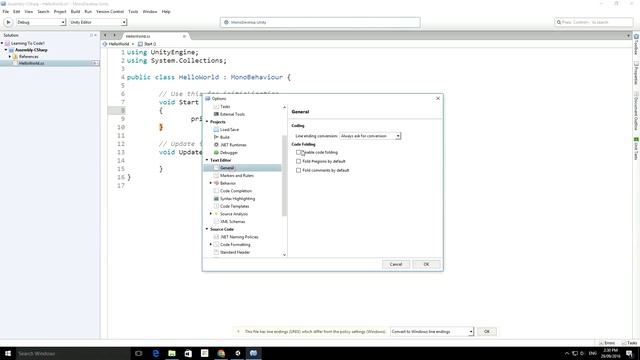
Task: Expand the Code Formatting node
Action: tap(211, 244)
